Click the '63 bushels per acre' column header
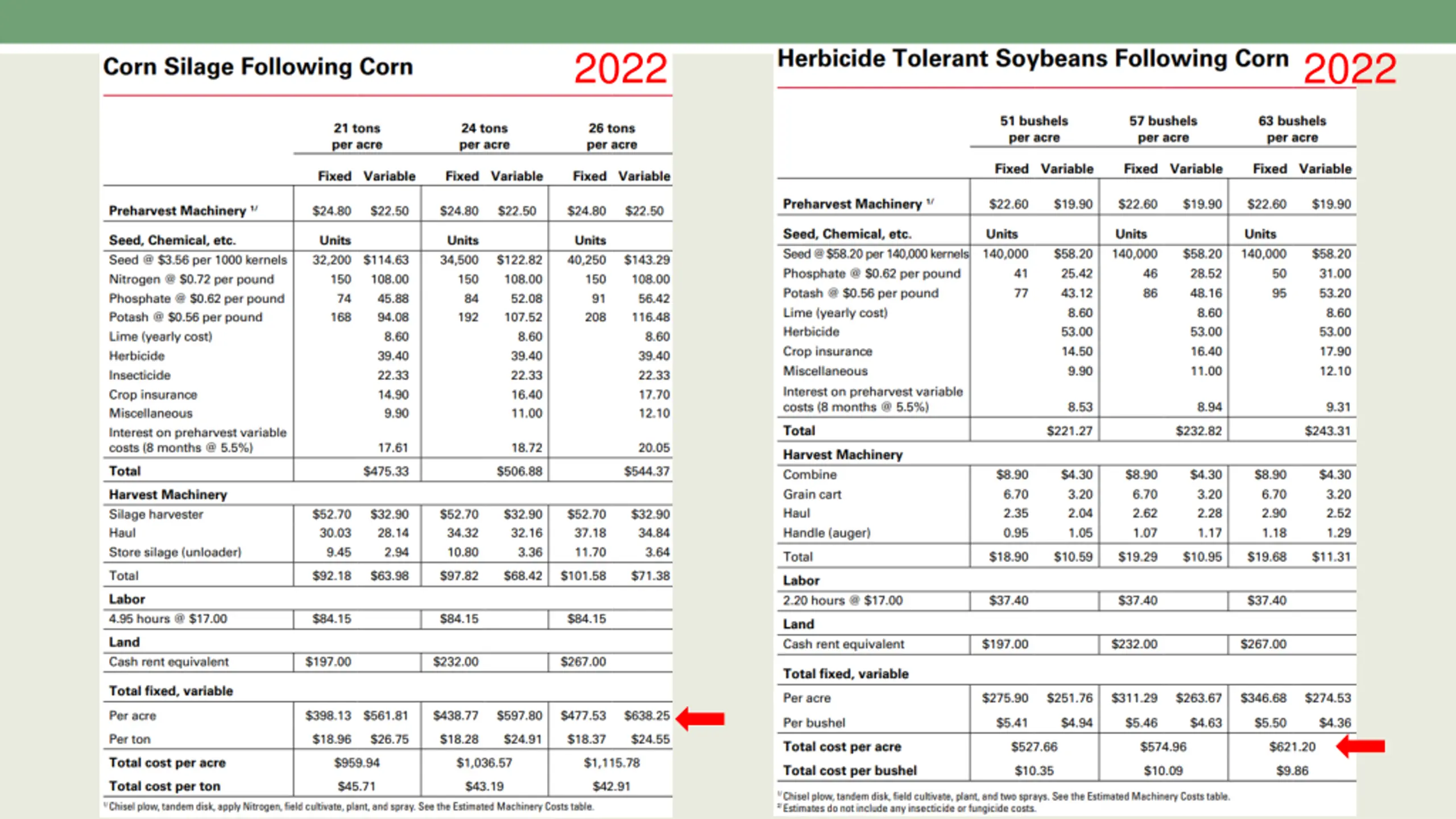Image resolution: width=1456 pixels, height=819 pixels. pos(1292,129)
